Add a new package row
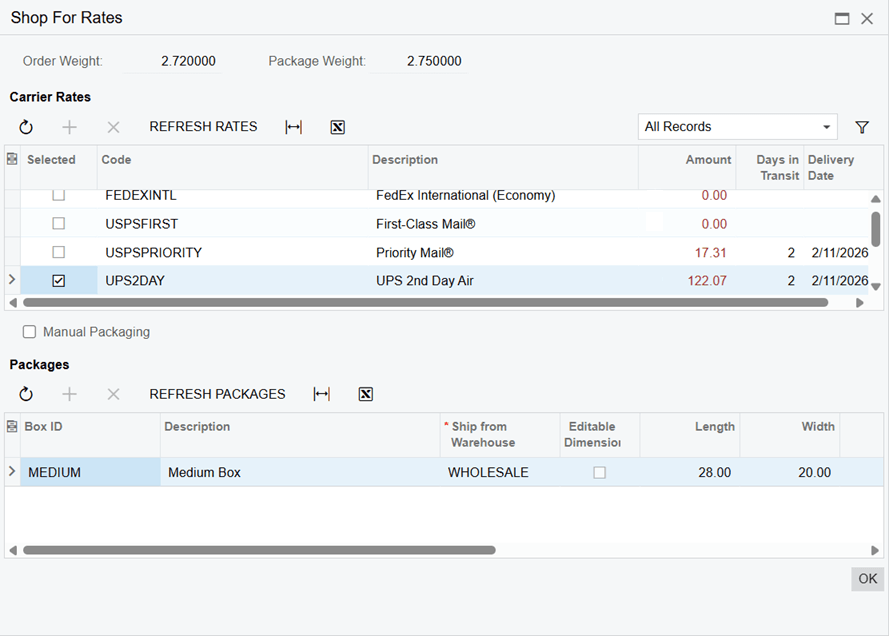The width and height of the screenshot is (889, 636). pos(70,394)
